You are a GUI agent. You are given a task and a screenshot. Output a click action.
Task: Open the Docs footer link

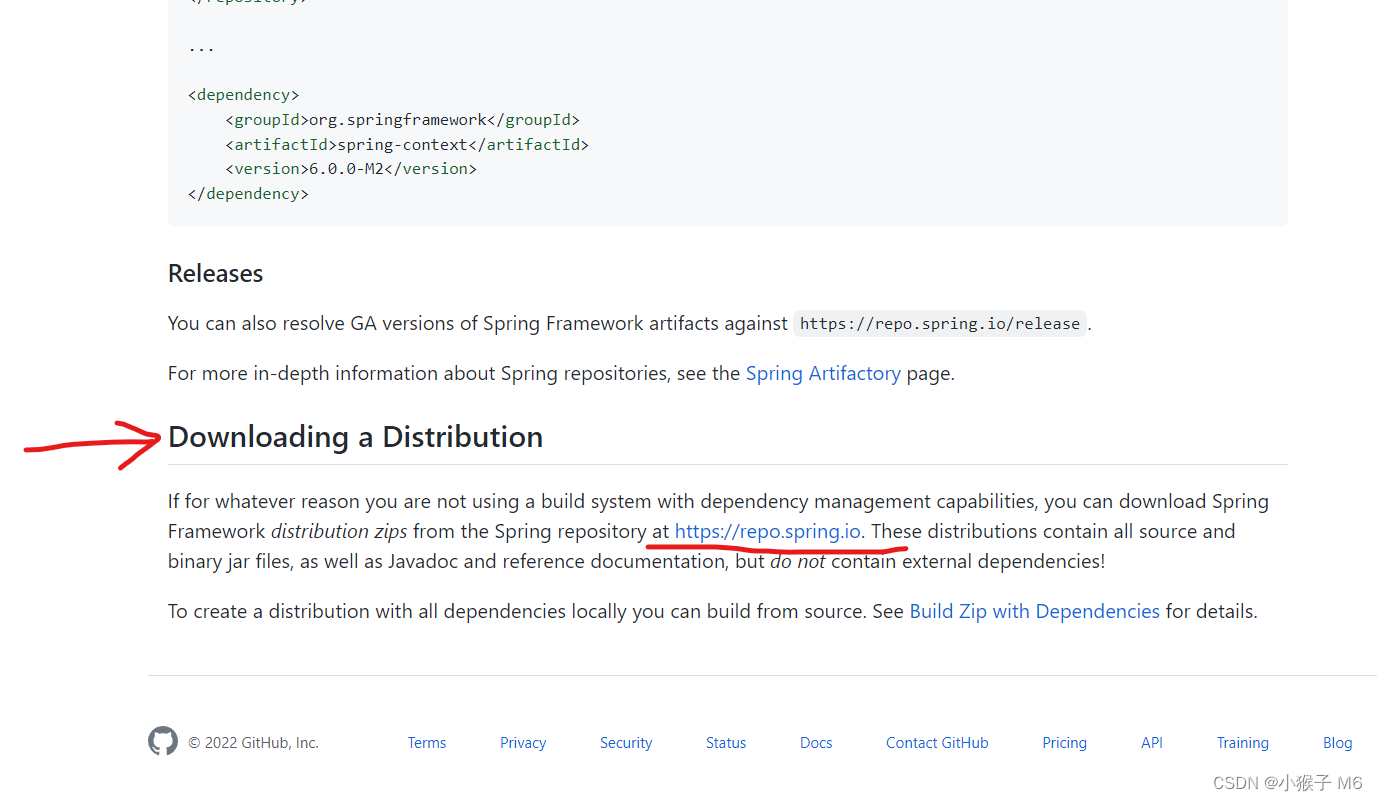(816, 743)
